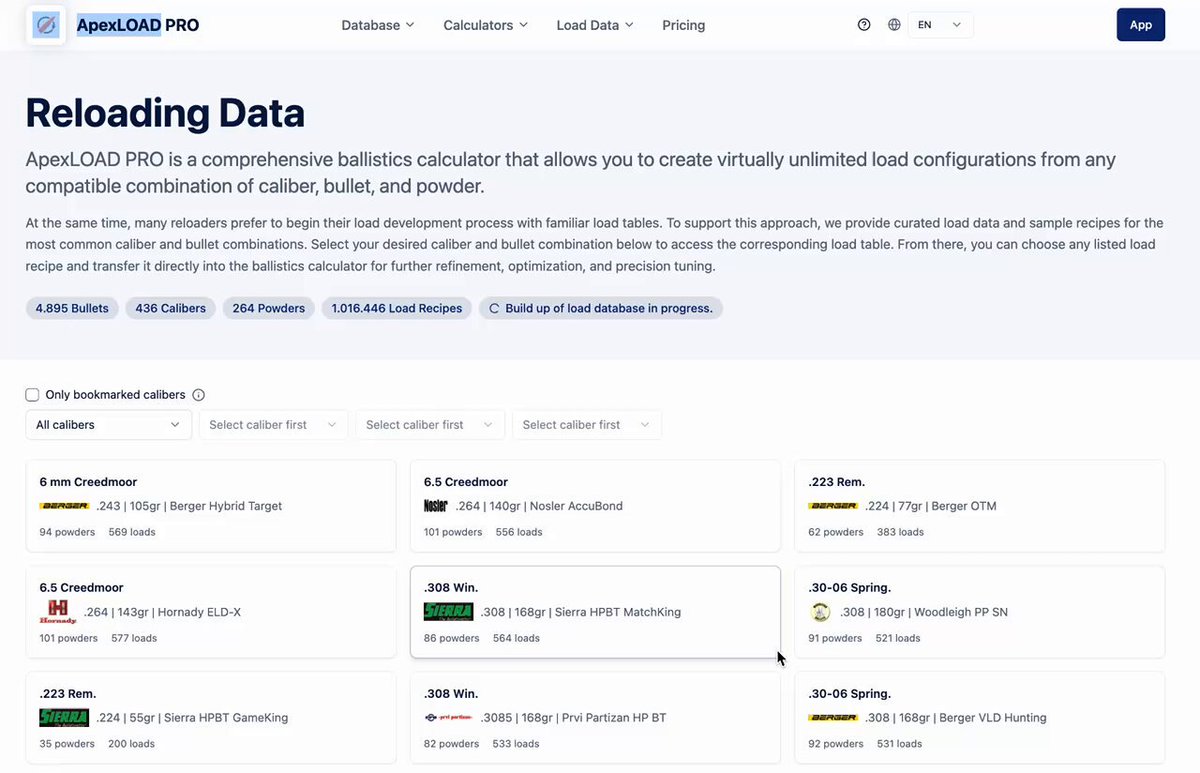Expand the Database menu
The image size is (1200, 773).
tap(378, 25)
